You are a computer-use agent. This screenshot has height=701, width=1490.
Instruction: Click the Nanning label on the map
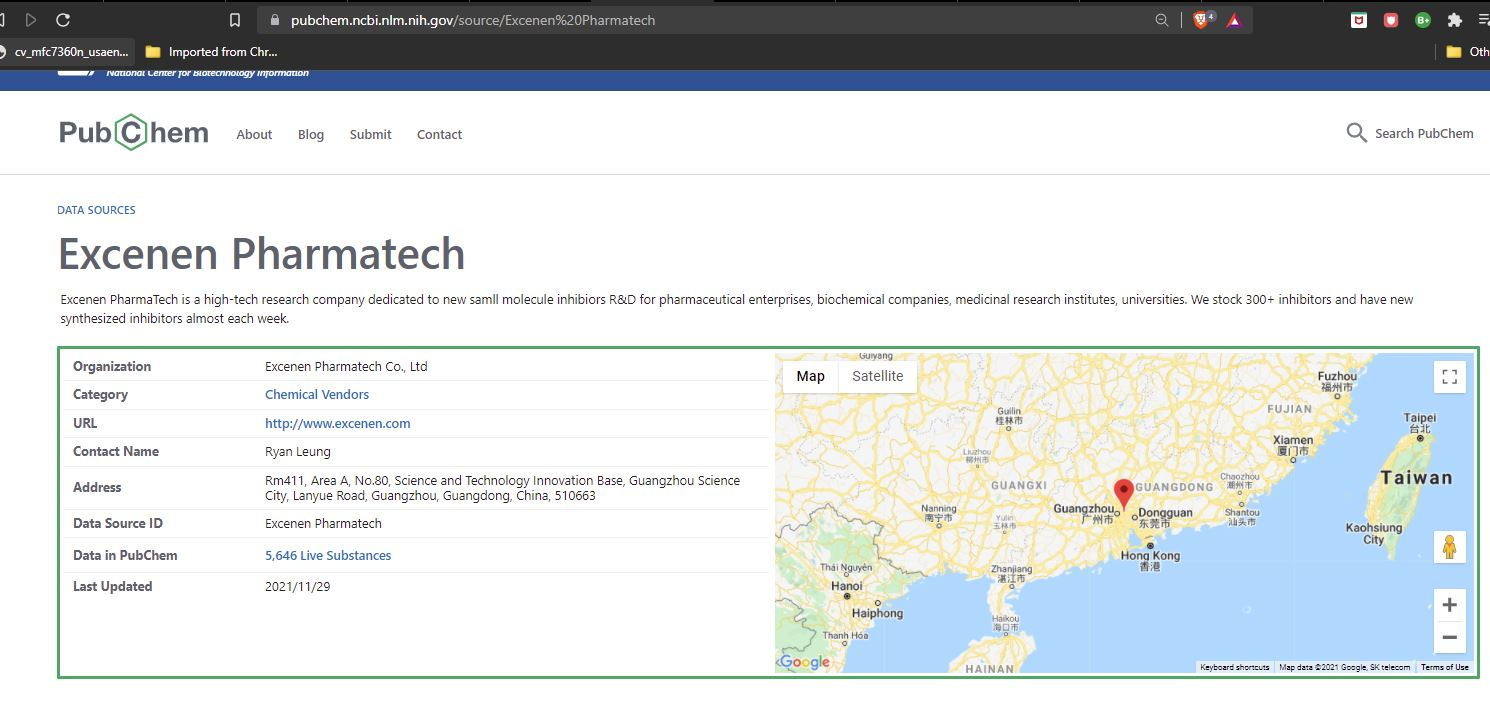coord(939,508)
